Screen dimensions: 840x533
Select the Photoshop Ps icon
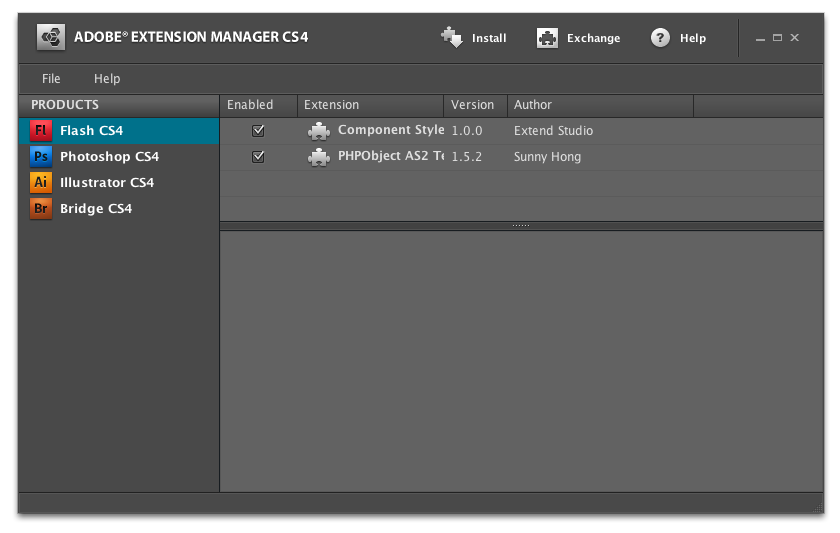(x=41, y=156)
